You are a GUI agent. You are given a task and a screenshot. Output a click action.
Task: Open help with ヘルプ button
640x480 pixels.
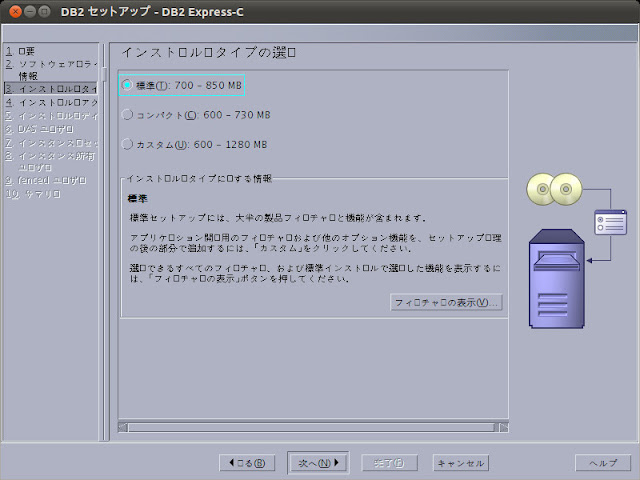(602, 463)
